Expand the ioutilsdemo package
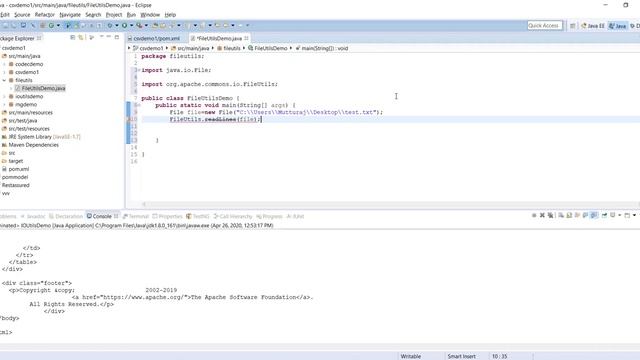Image resolution: width=640 pixels, height=360 pixels. 4,97
